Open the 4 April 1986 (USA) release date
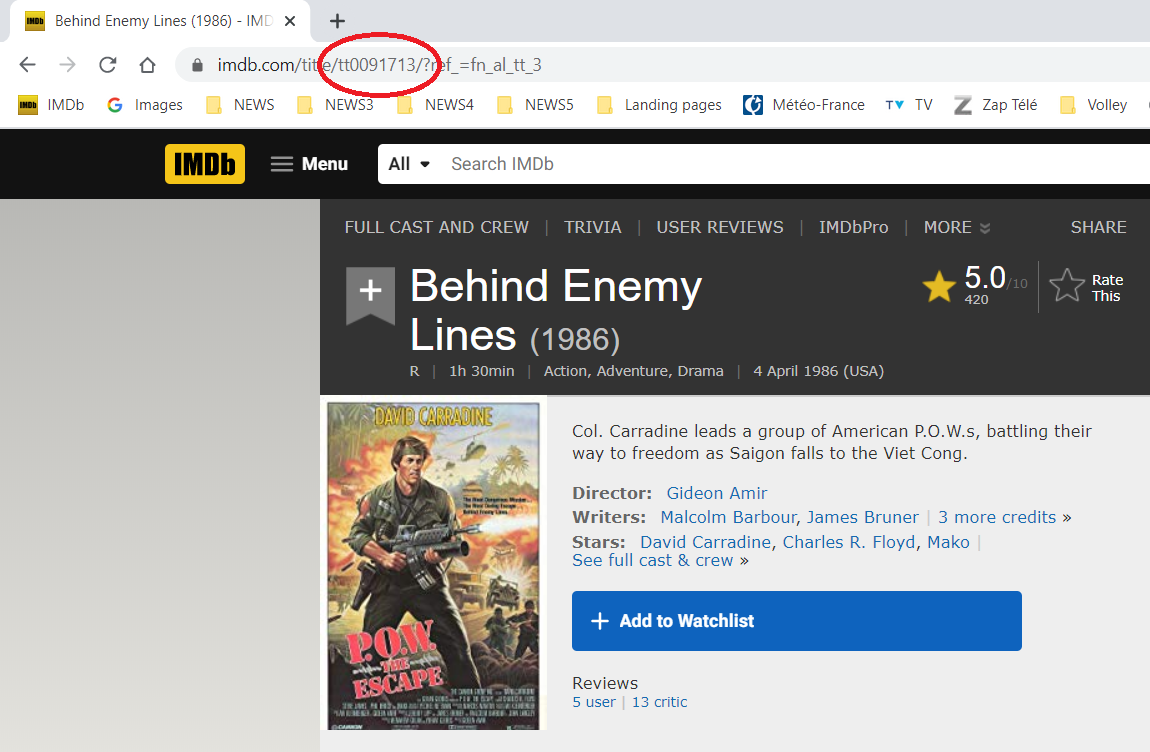Image resolution: width=1150 pixels, height=752 pixels. tap(818, 371)
